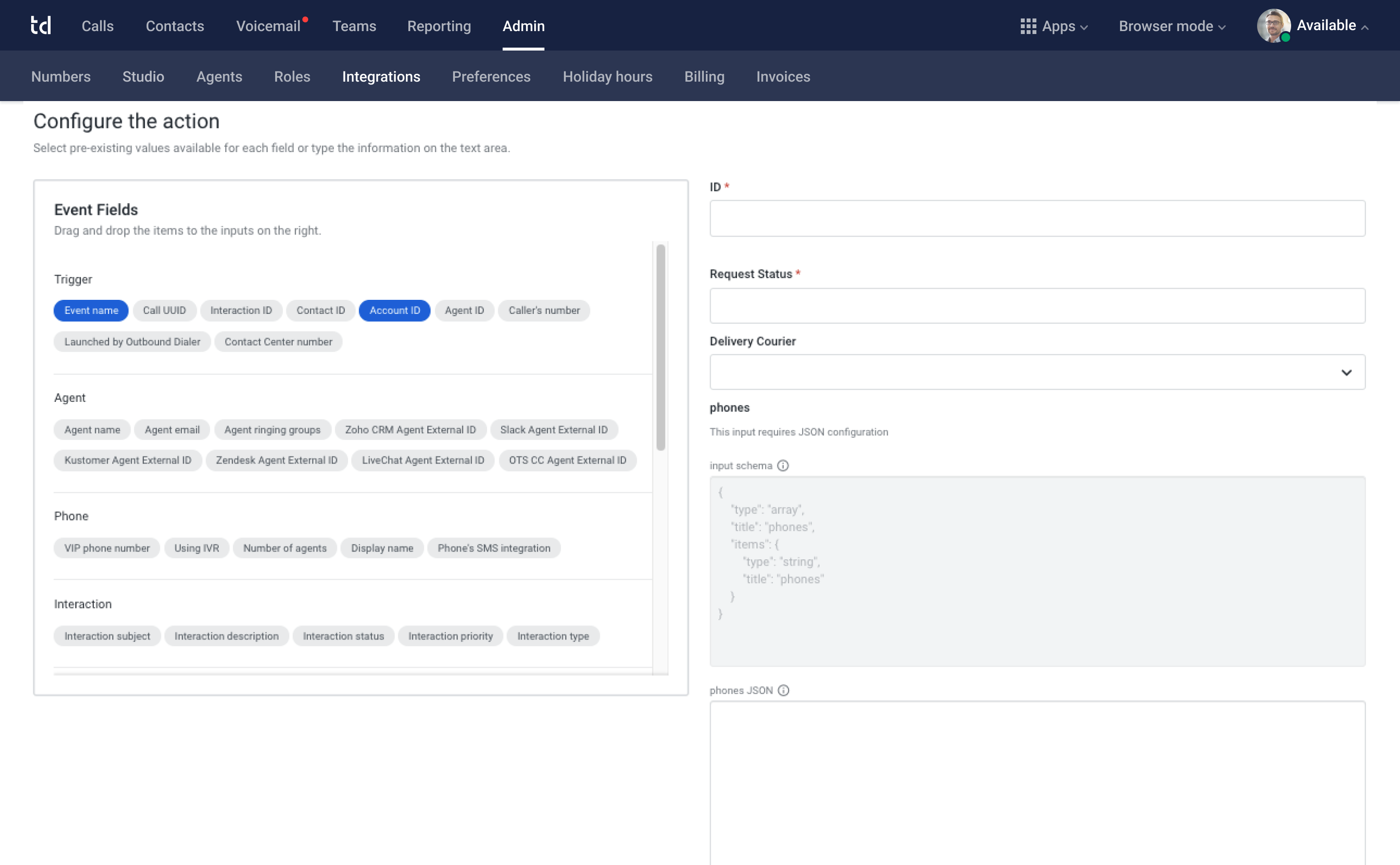Open the Studio submenu

click(143, 77)
